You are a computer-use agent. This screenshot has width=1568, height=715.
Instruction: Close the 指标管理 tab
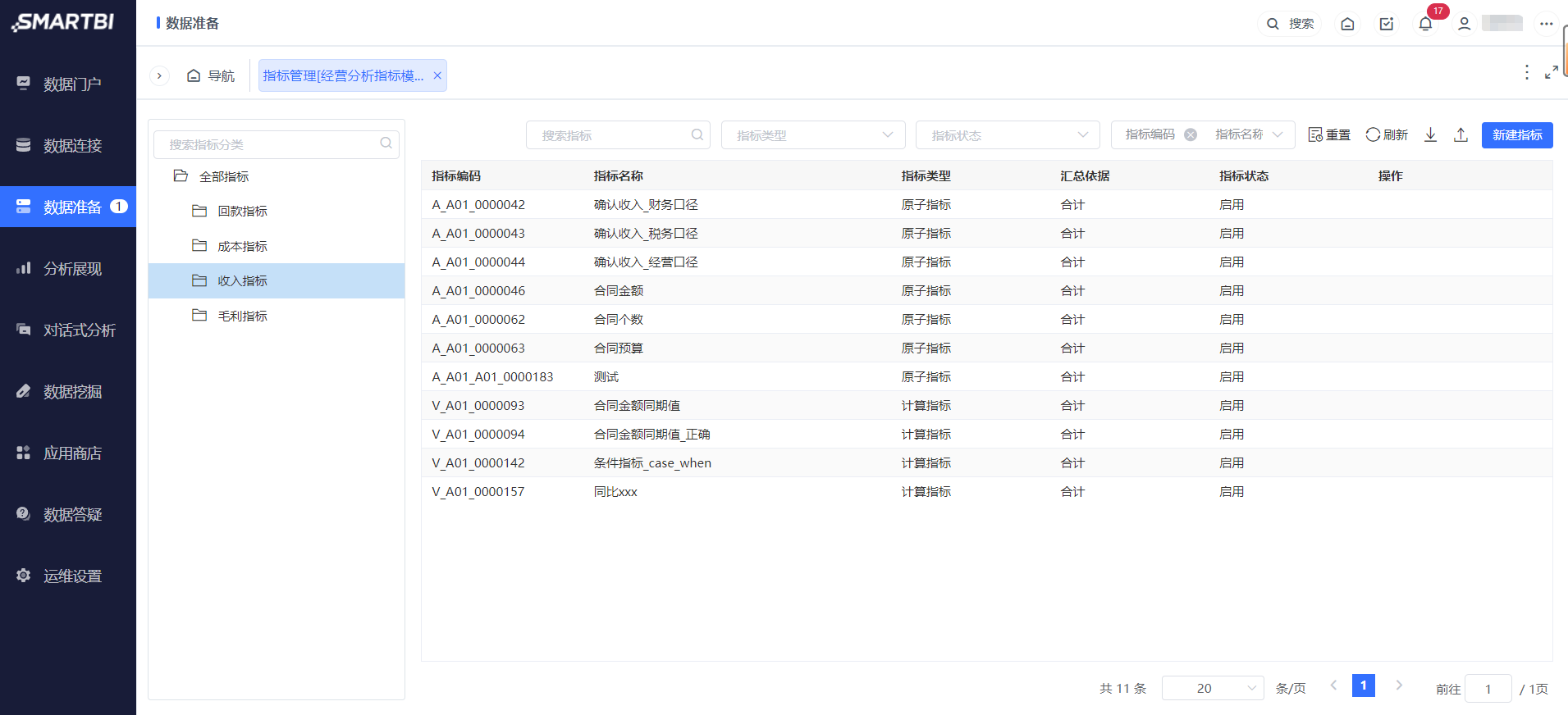(x=437, y=75)
